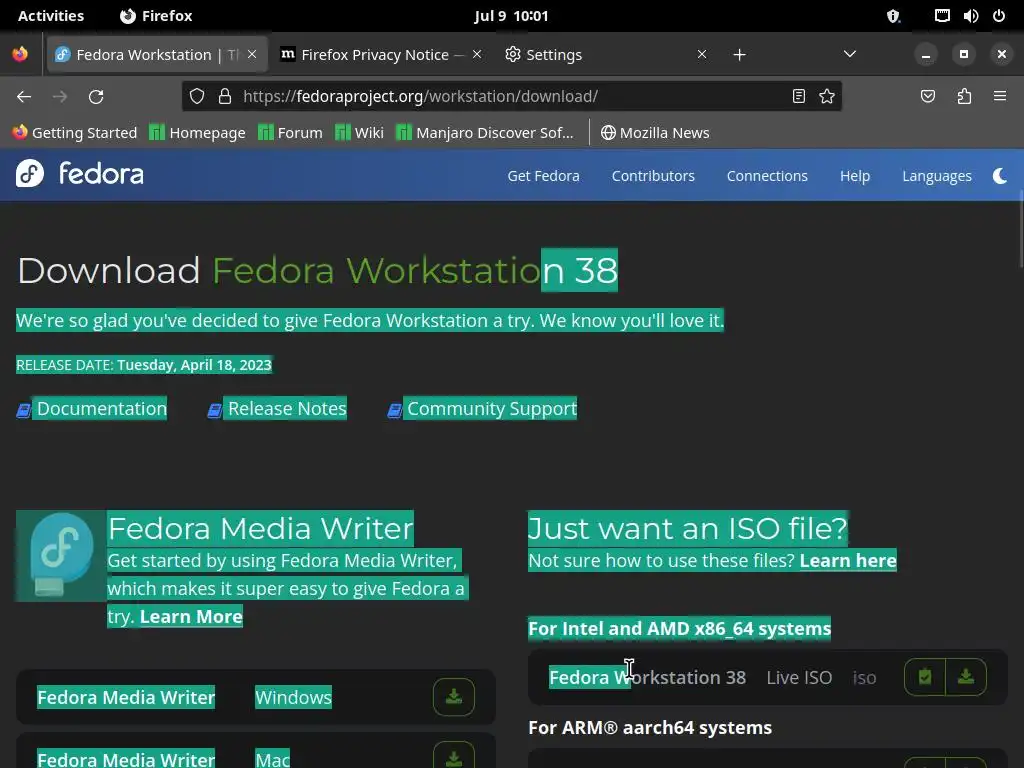Close the Settings tab

(x=702, y=54)
